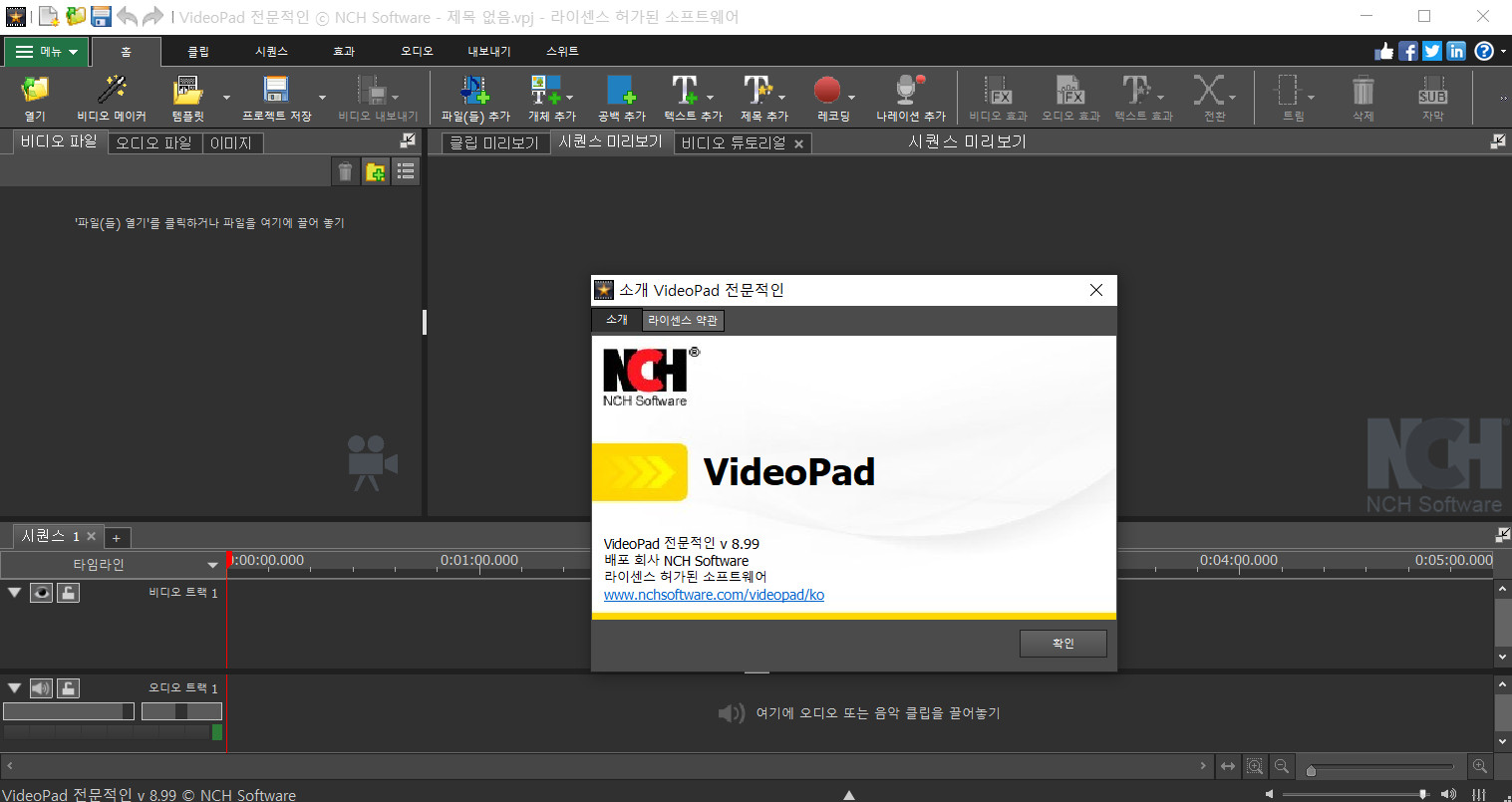This screenshot has height=802, width=1512.
Task: Click the timeline zoom-in magnifier icon
Action: (x=1480, y=766)
